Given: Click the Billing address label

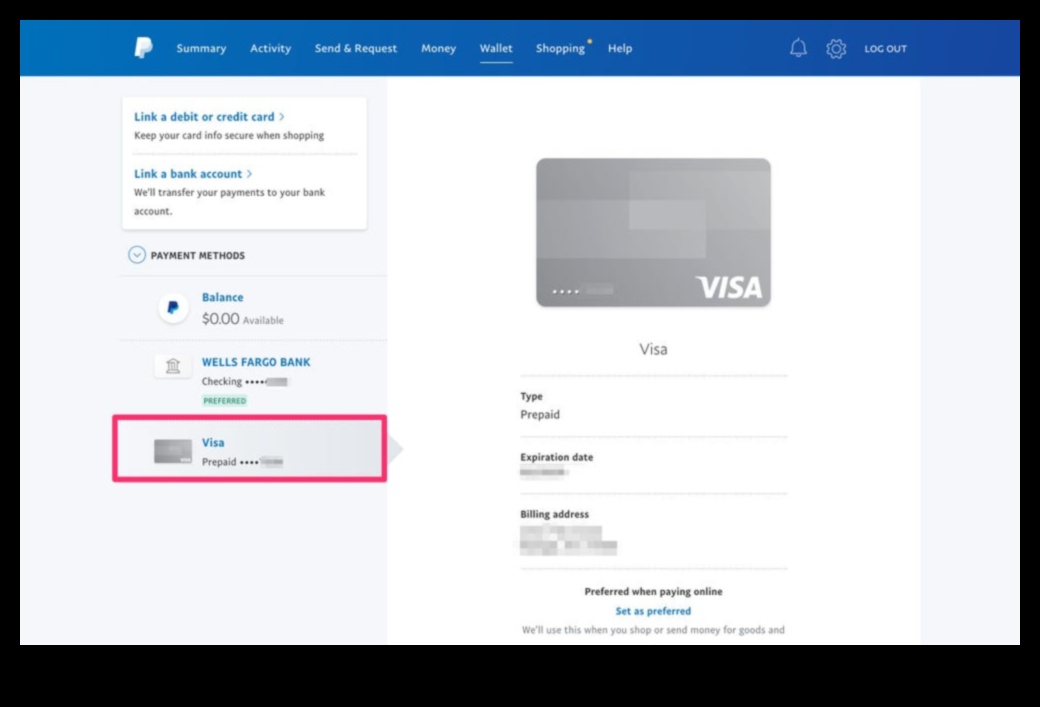Looking at the screenshot, I should tap(554, 514).
